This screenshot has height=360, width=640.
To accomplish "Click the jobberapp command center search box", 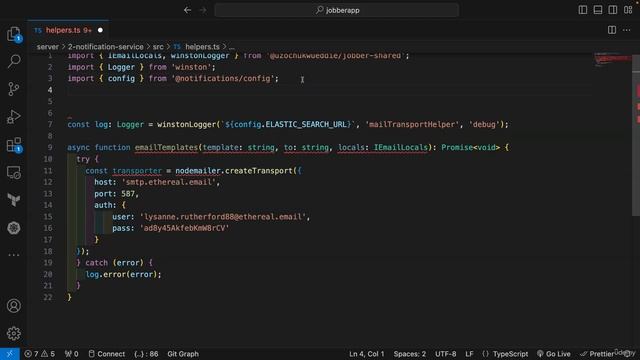I will 337,10.
